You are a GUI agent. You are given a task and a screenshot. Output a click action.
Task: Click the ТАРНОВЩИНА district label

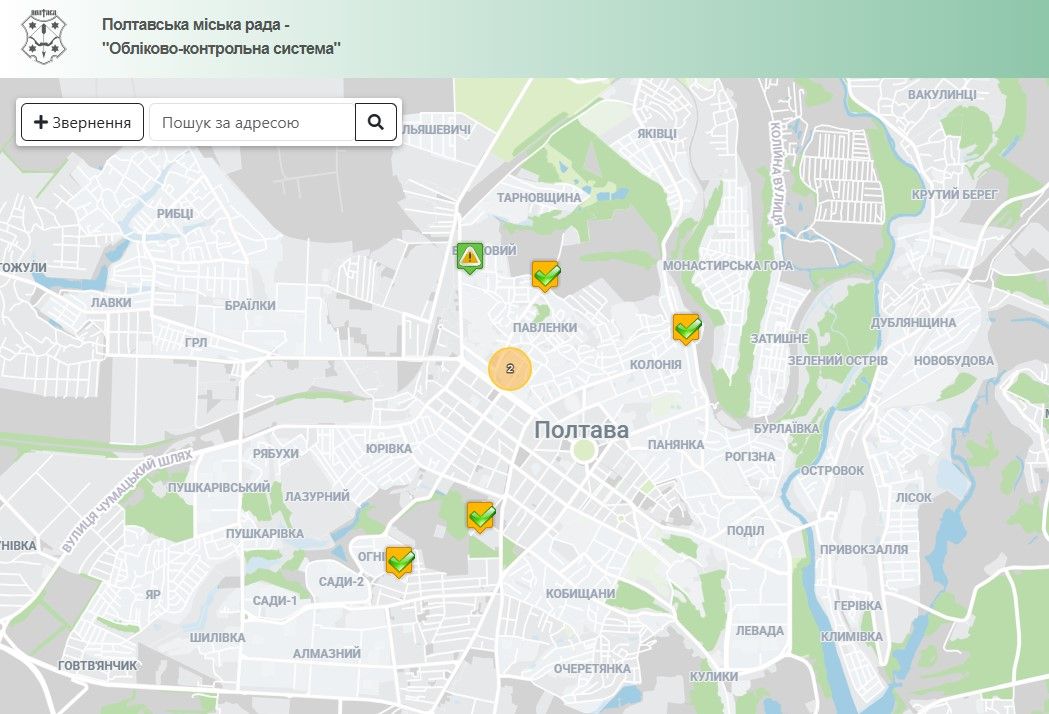click(x=539, y=197)
